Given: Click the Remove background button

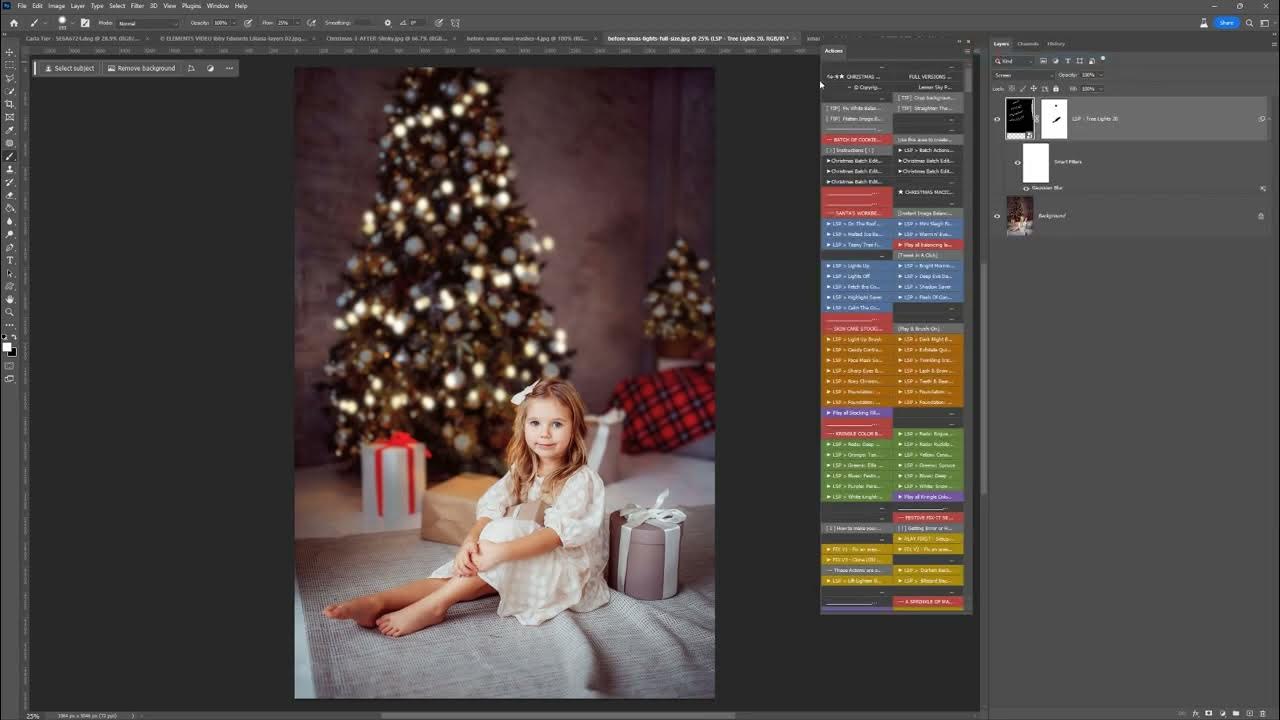Looking at the screenshot, I should tap(141, 68).
